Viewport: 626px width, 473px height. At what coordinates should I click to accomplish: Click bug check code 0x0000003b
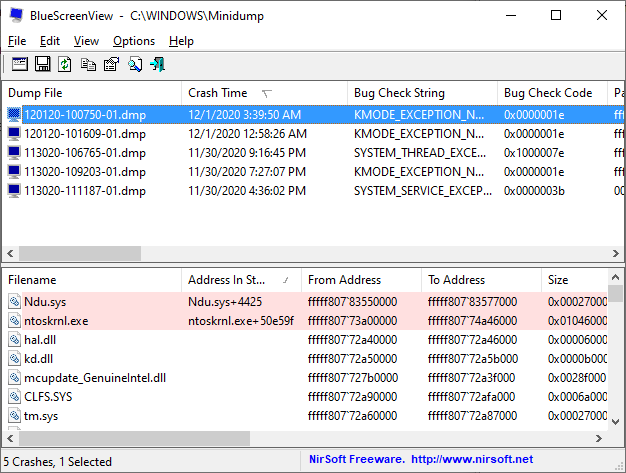(x=534, y=190)
